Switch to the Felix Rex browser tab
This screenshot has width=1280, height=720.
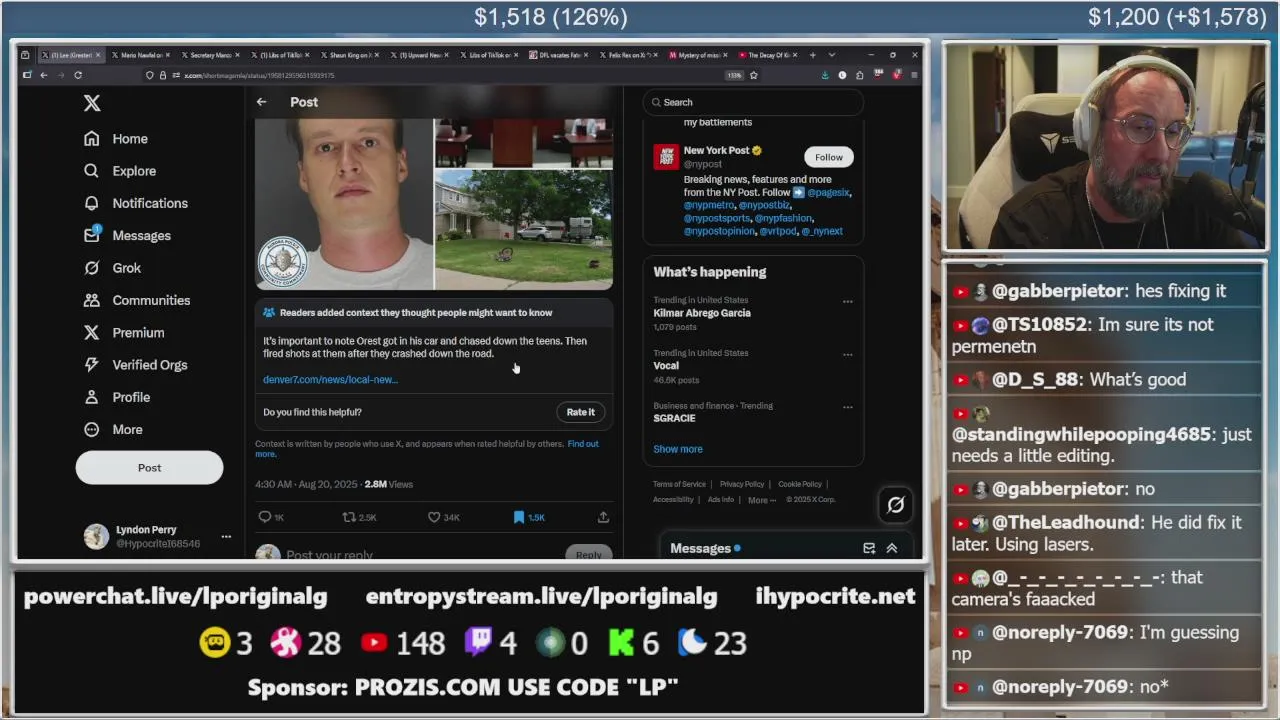[630, 55]
